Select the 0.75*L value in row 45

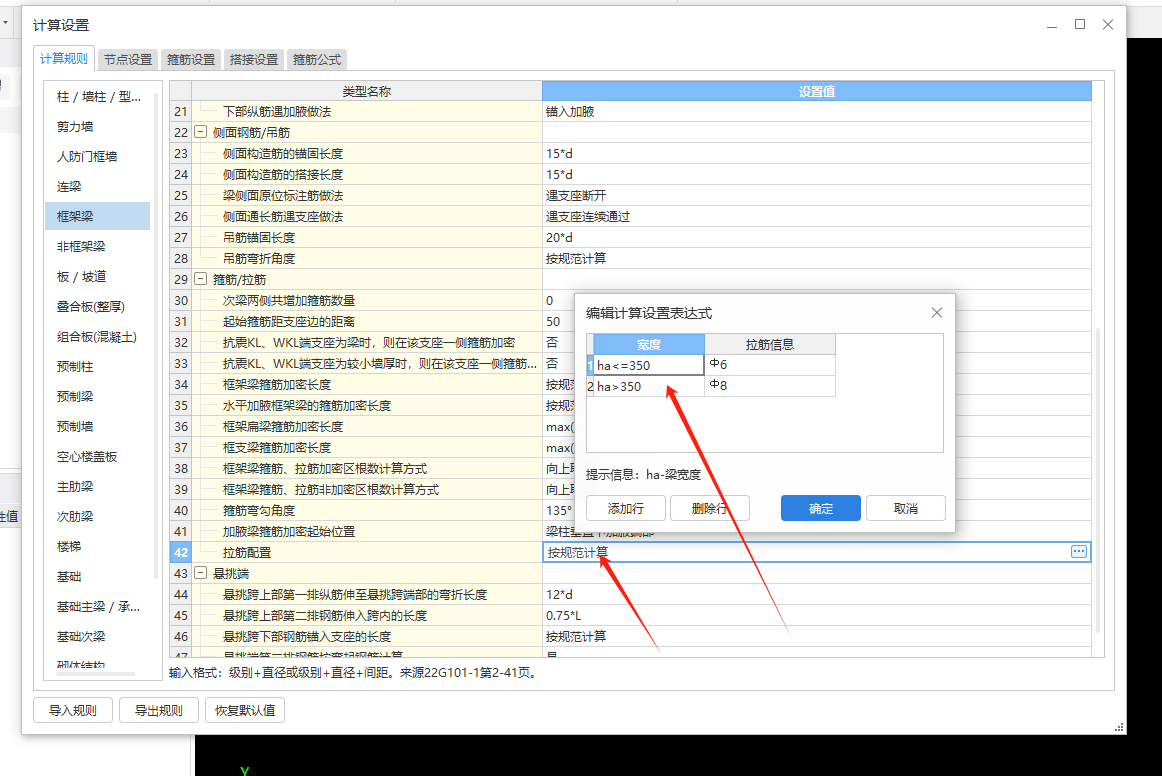817,615
